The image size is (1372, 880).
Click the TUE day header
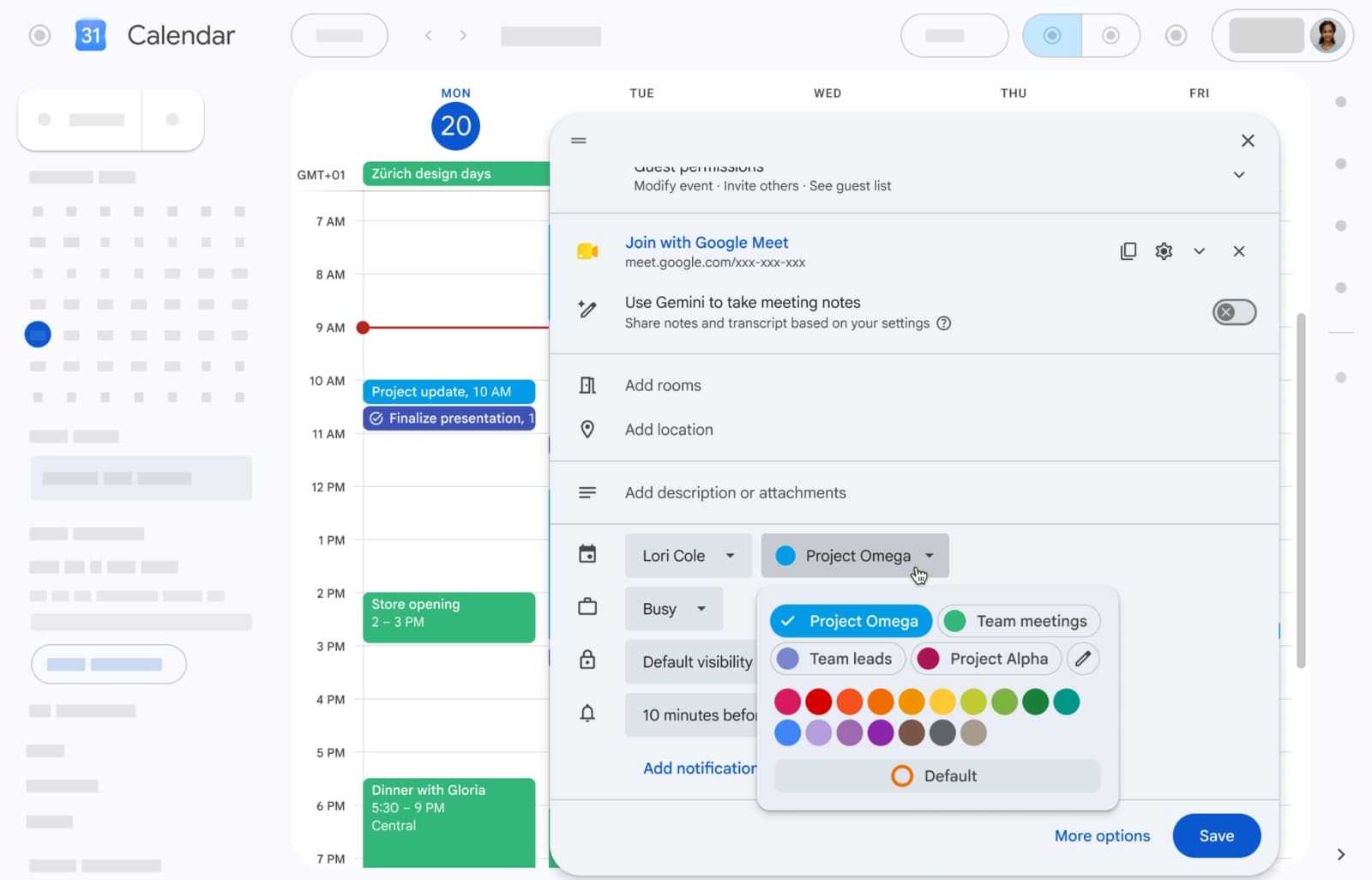641,93
